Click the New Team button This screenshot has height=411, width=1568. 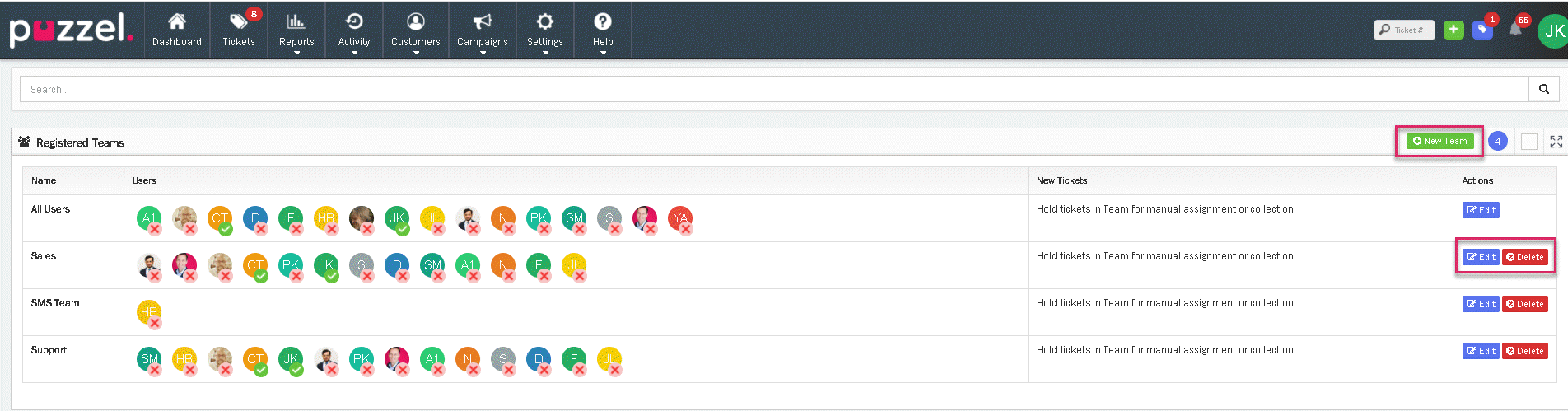(x=1440, y=141)
